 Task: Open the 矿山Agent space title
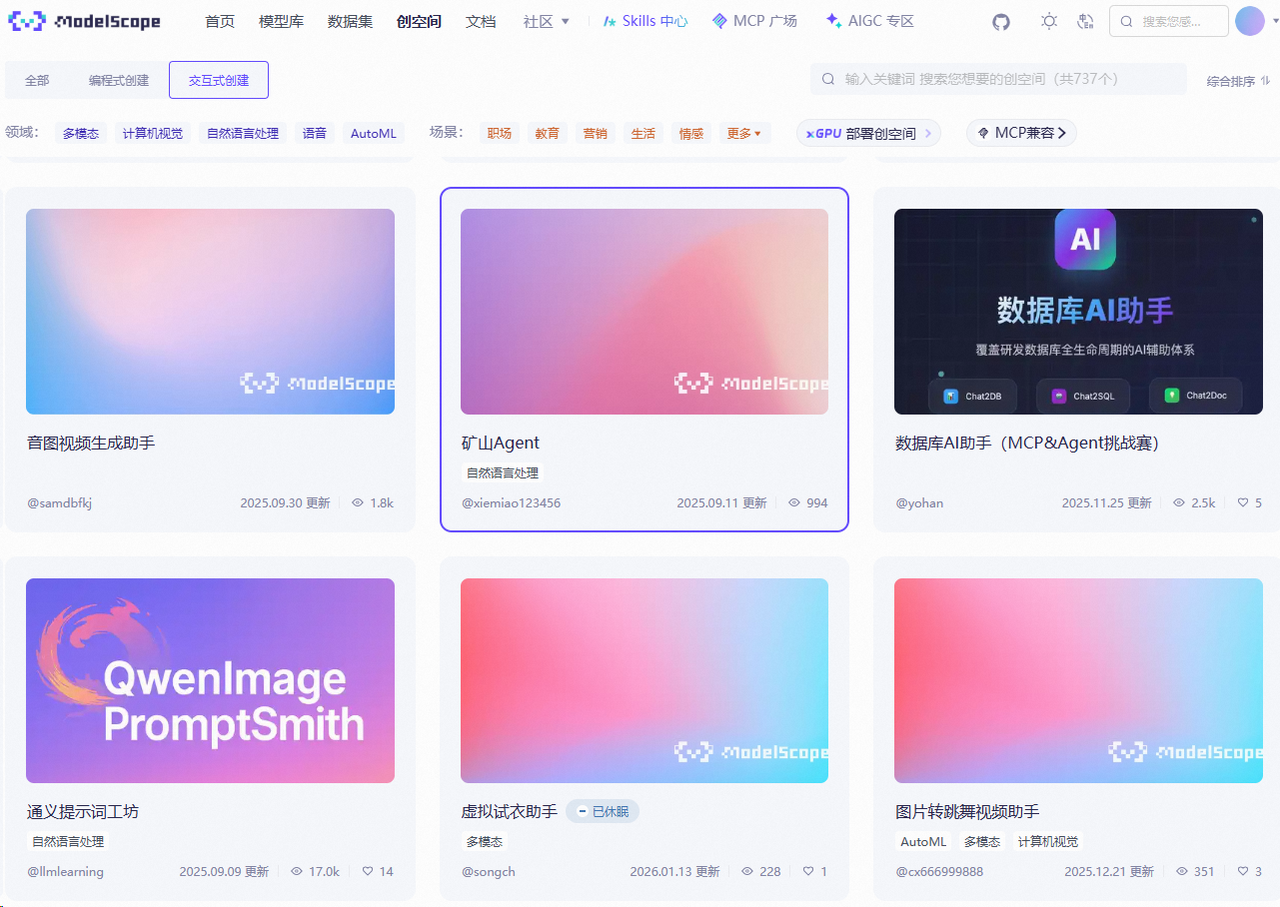(500, 443)
